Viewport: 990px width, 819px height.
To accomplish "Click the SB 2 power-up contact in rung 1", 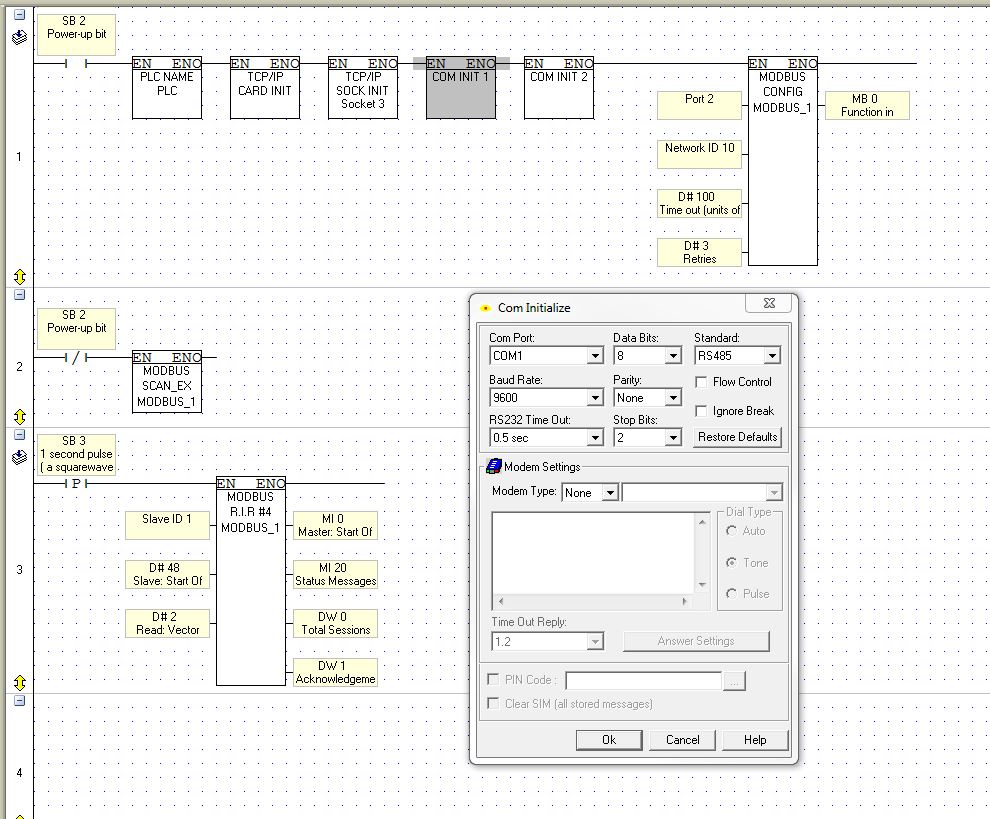I will coord(76,63).
